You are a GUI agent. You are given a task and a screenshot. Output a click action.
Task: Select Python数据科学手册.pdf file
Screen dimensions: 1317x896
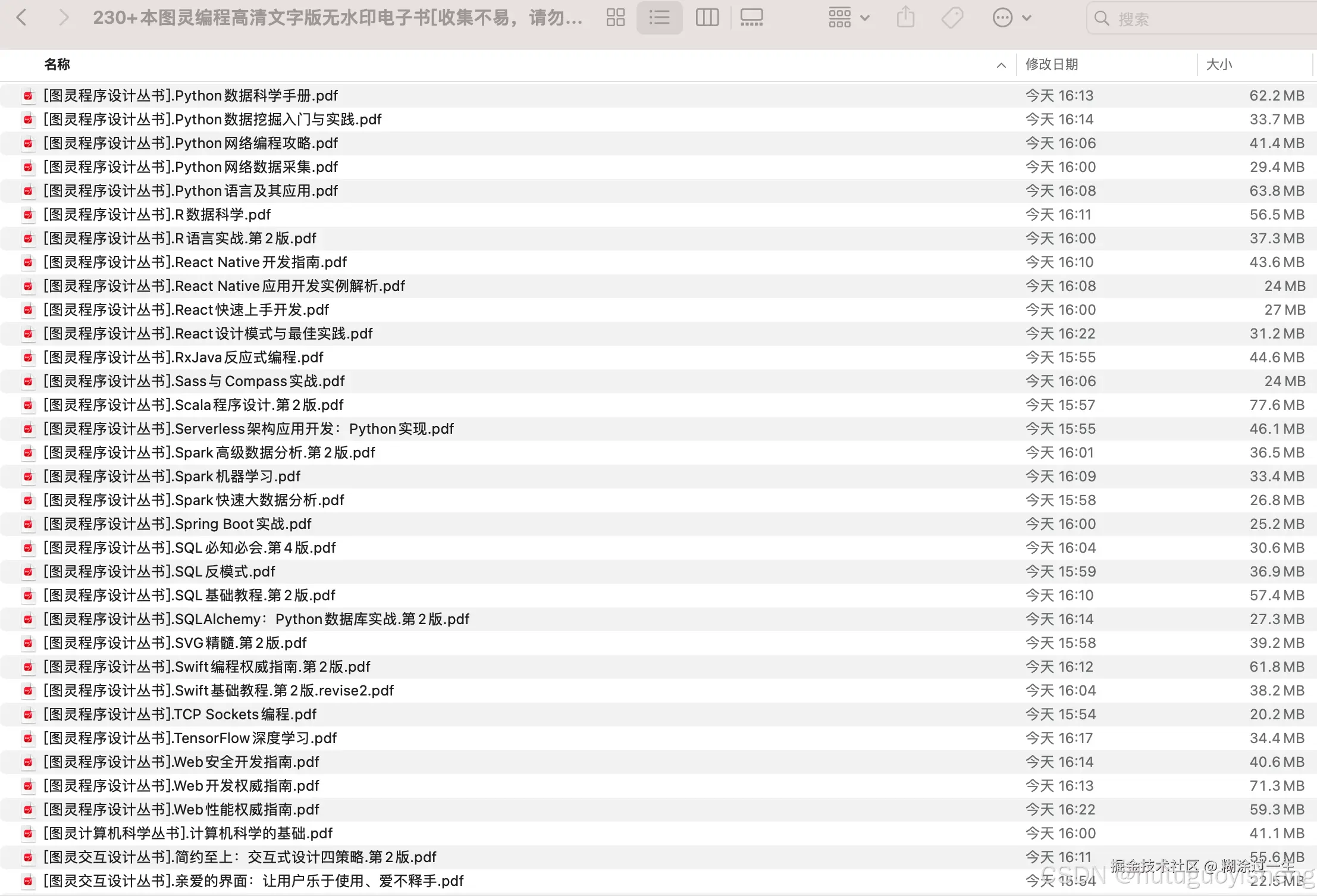click(x=190, y=95)
